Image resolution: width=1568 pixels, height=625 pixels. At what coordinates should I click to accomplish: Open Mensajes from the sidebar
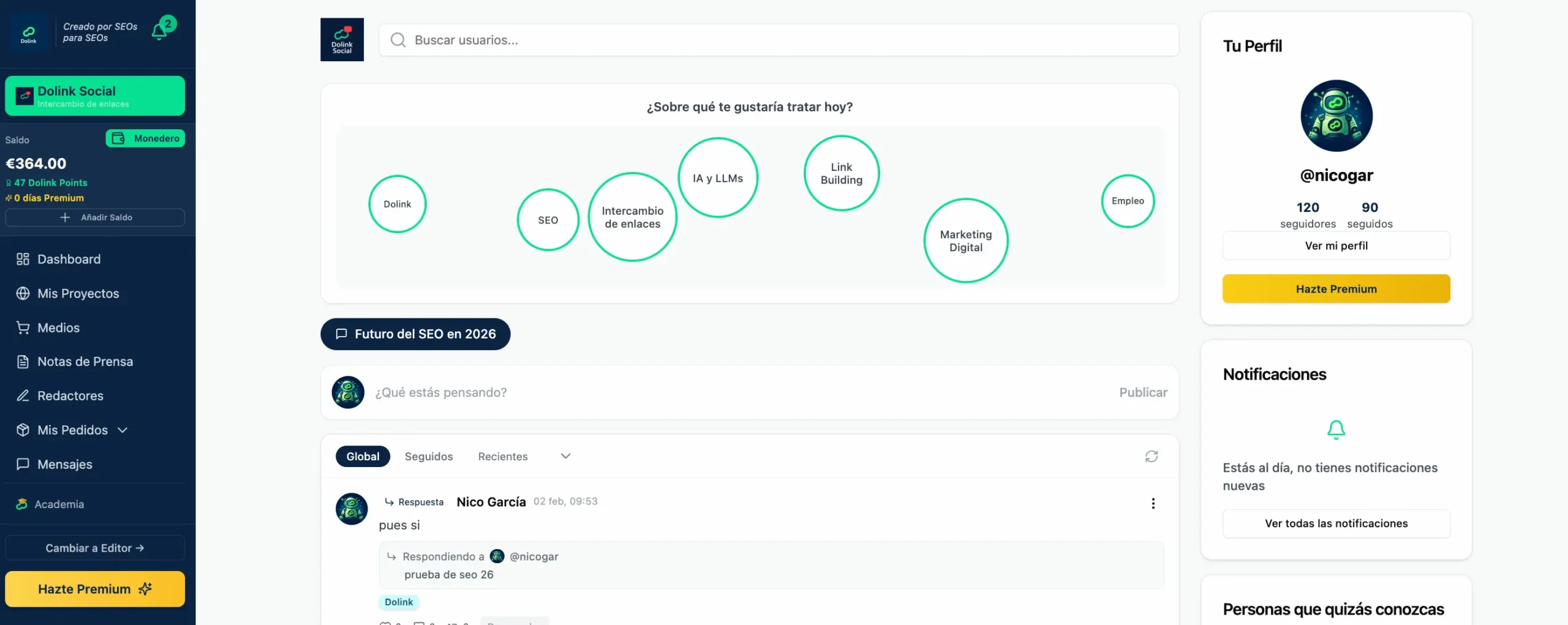(64, 464)
